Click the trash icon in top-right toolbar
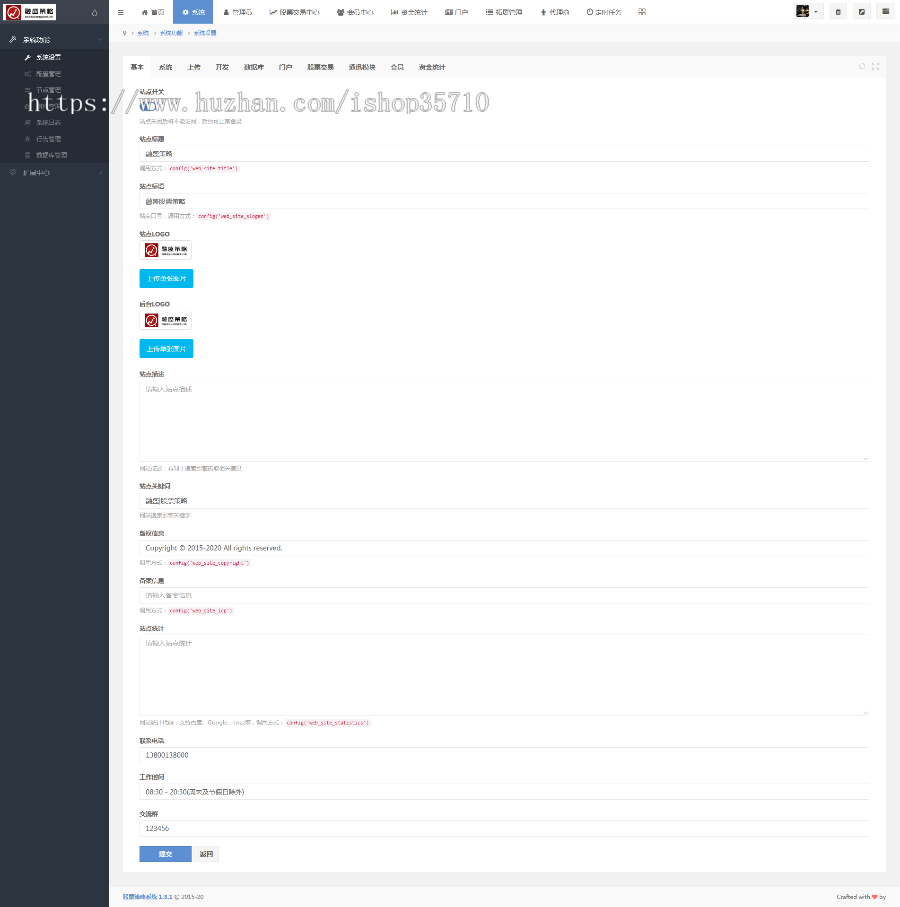900x907 pixels. (838, 12)
